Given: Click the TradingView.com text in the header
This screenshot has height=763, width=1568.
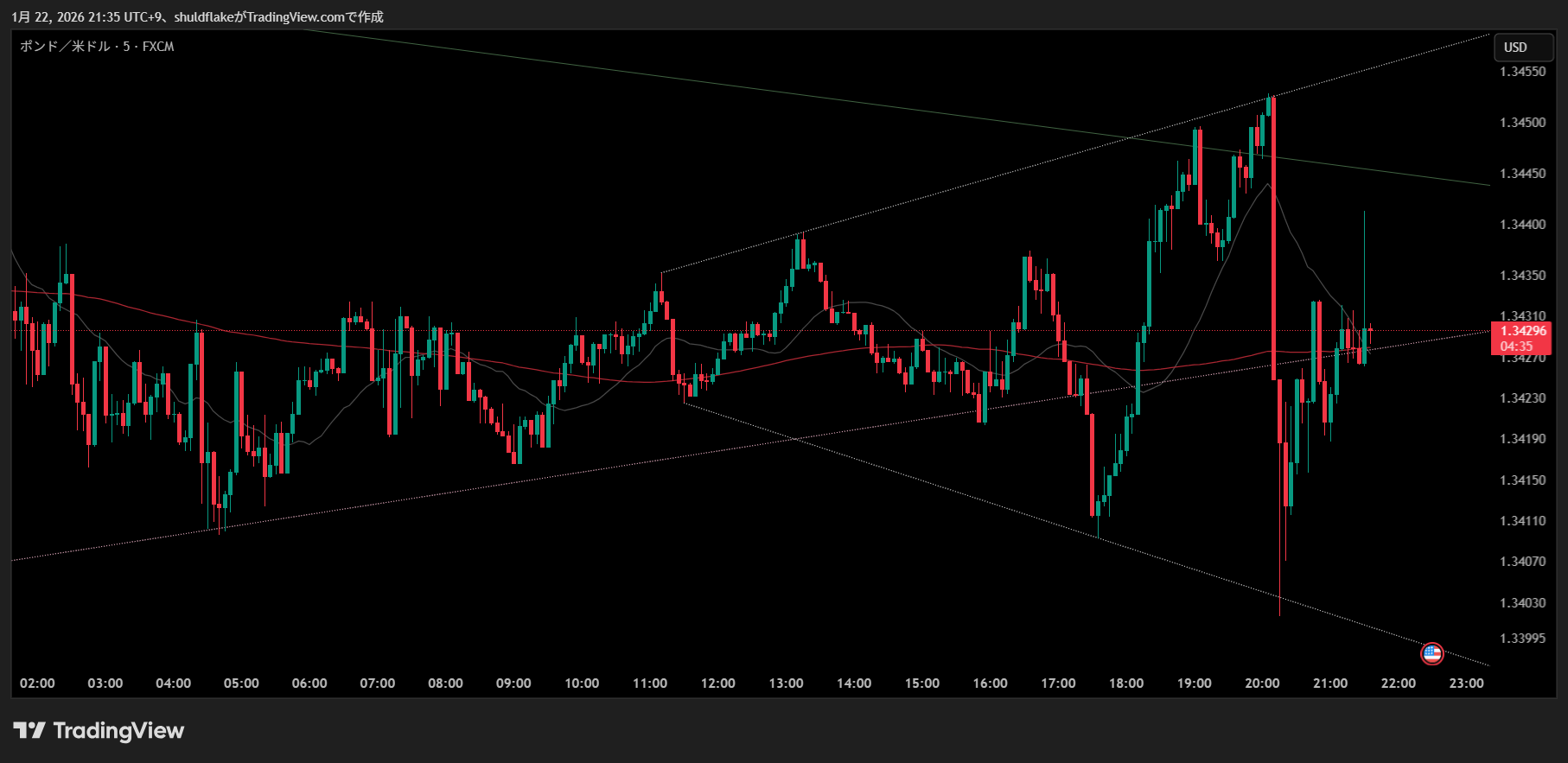Looking at the screenshot, I should (296, 17).
